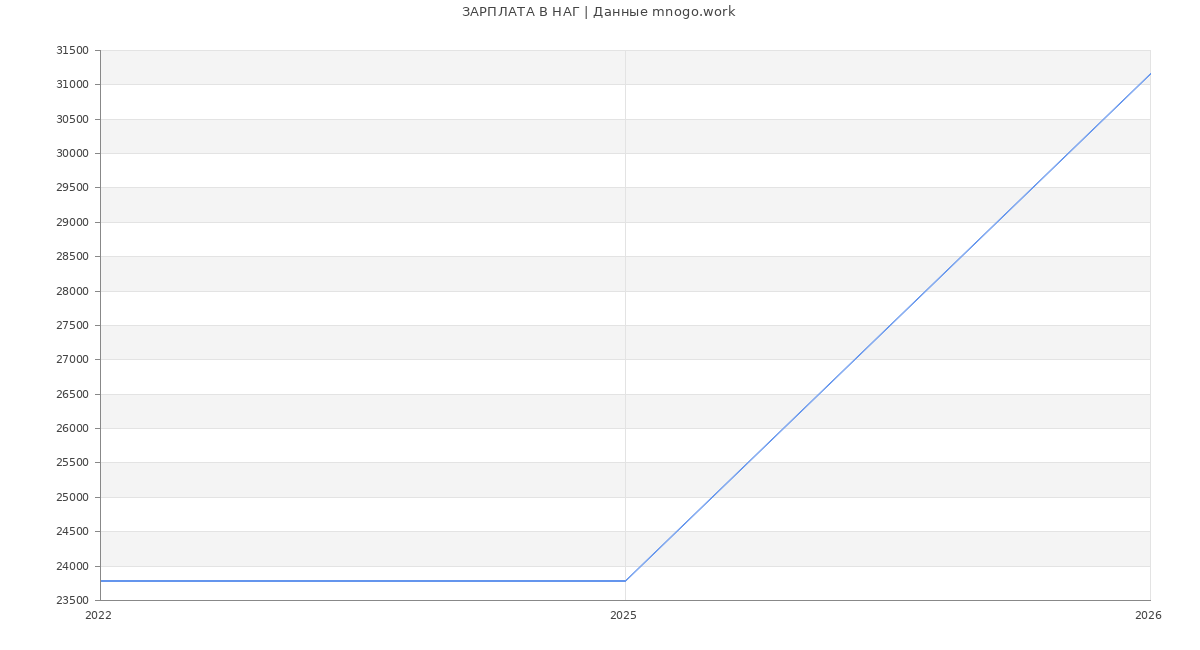The height and width of the screenshot is (650, 1200).
Task: Click the 31500 y-axis label
Action: 72,51
